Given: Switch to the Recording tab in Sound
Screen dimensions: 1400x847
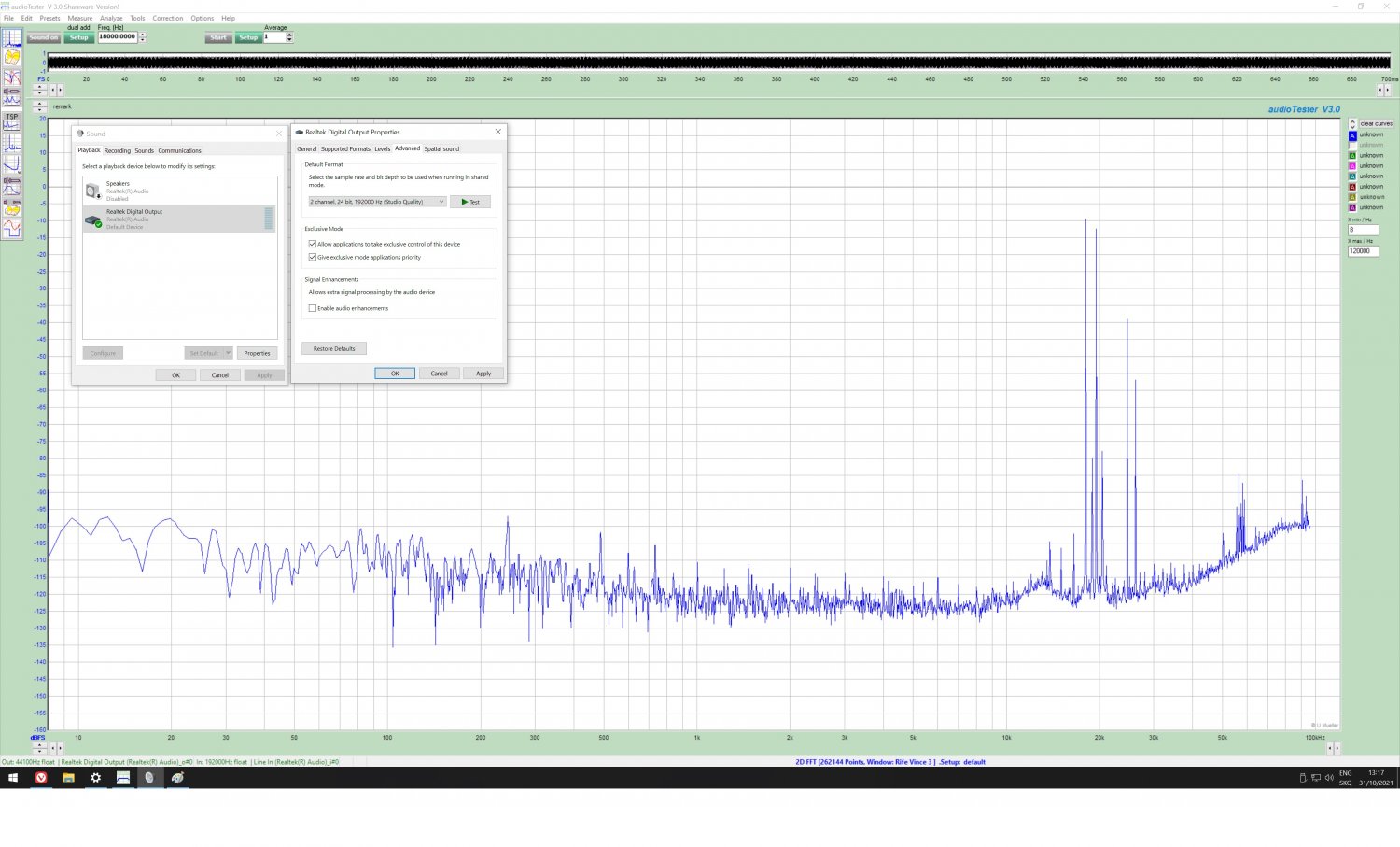Looking at the screenshot, I should coord(118,150).
